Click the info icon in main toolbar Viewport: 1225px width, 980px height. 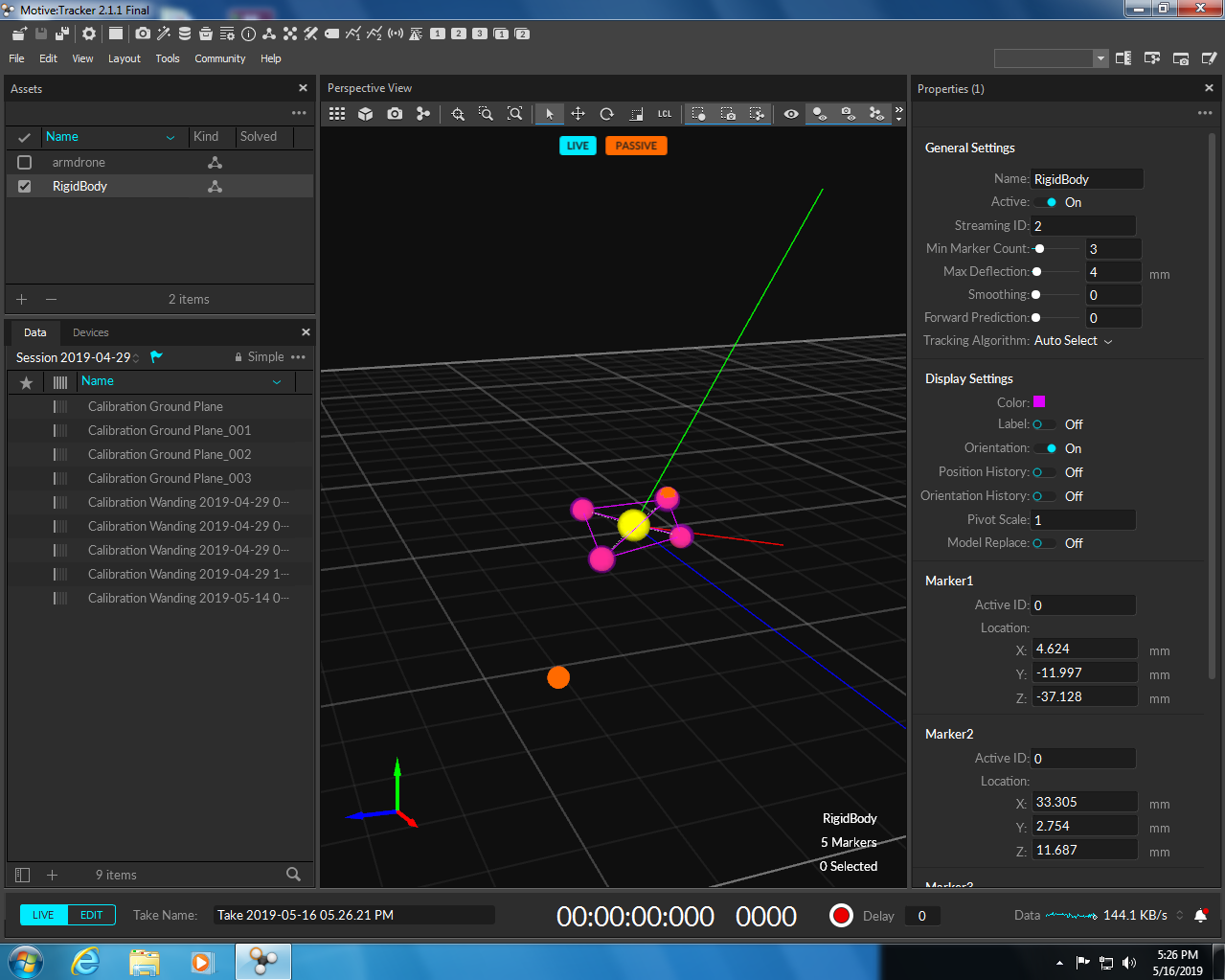(248, 34)
